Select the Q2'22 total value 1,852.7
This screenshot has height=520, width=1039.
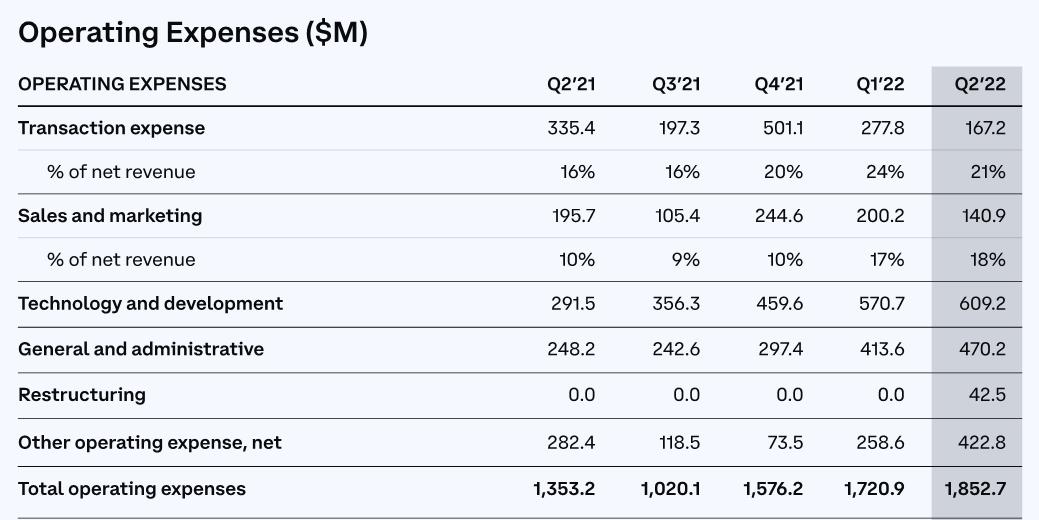click(x=975, y=489)
